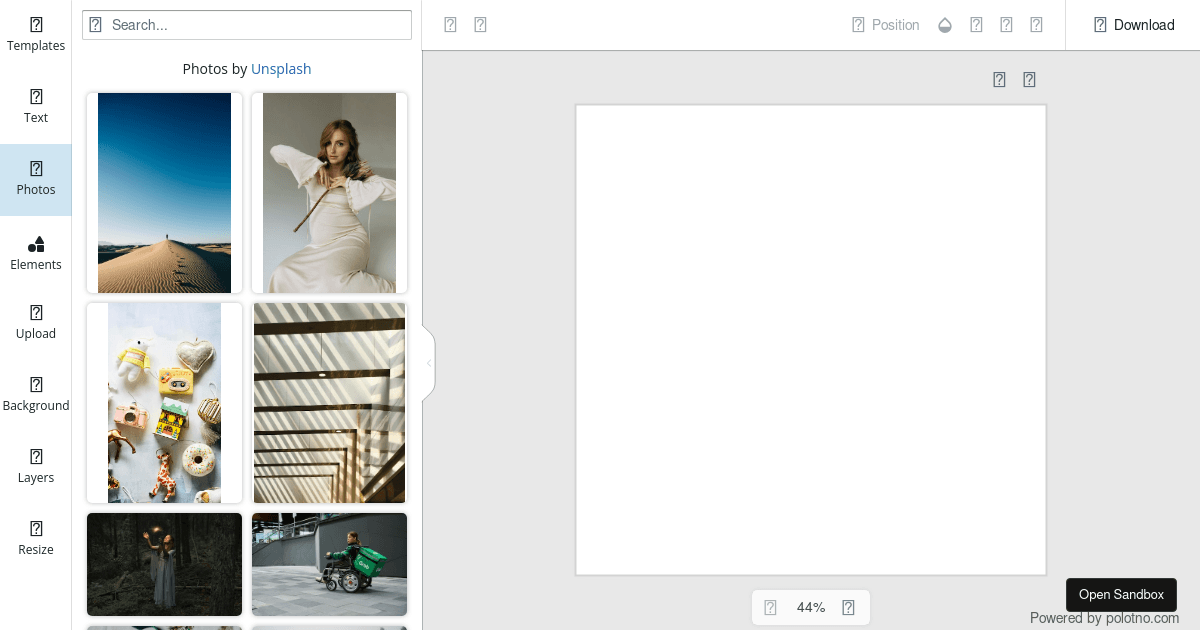Follow the Unsplash link
Viewport: 1200px width, 630px height.
pyautogui.click(x=281, y=69)
